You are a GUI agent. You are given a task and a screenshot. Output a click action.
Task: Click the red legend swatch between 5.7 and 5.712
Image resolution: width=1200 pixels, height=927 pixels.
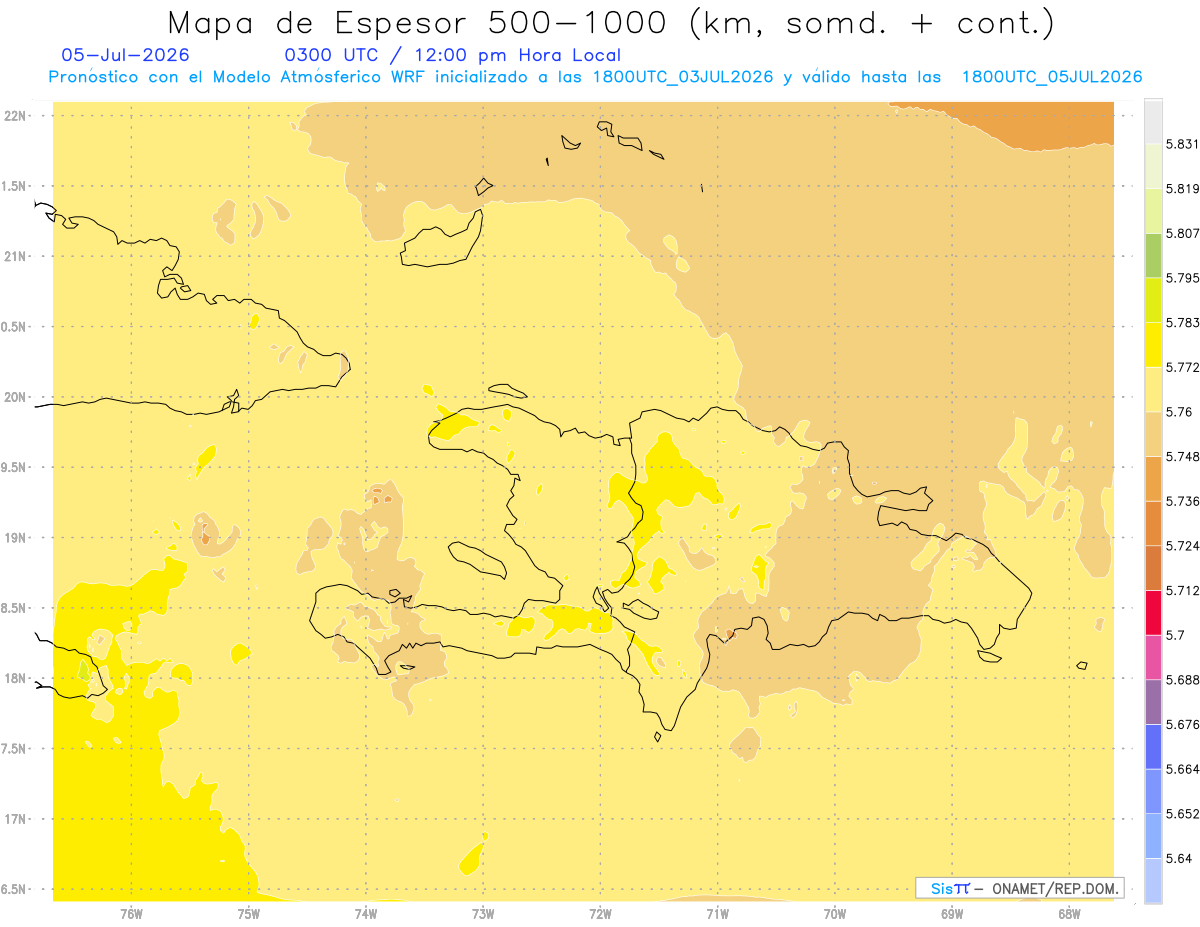1153,612
